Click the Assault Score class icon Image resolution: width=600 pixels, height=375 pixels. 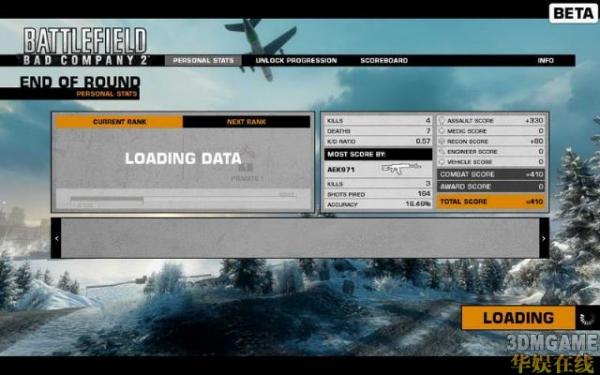click(442, 121)
